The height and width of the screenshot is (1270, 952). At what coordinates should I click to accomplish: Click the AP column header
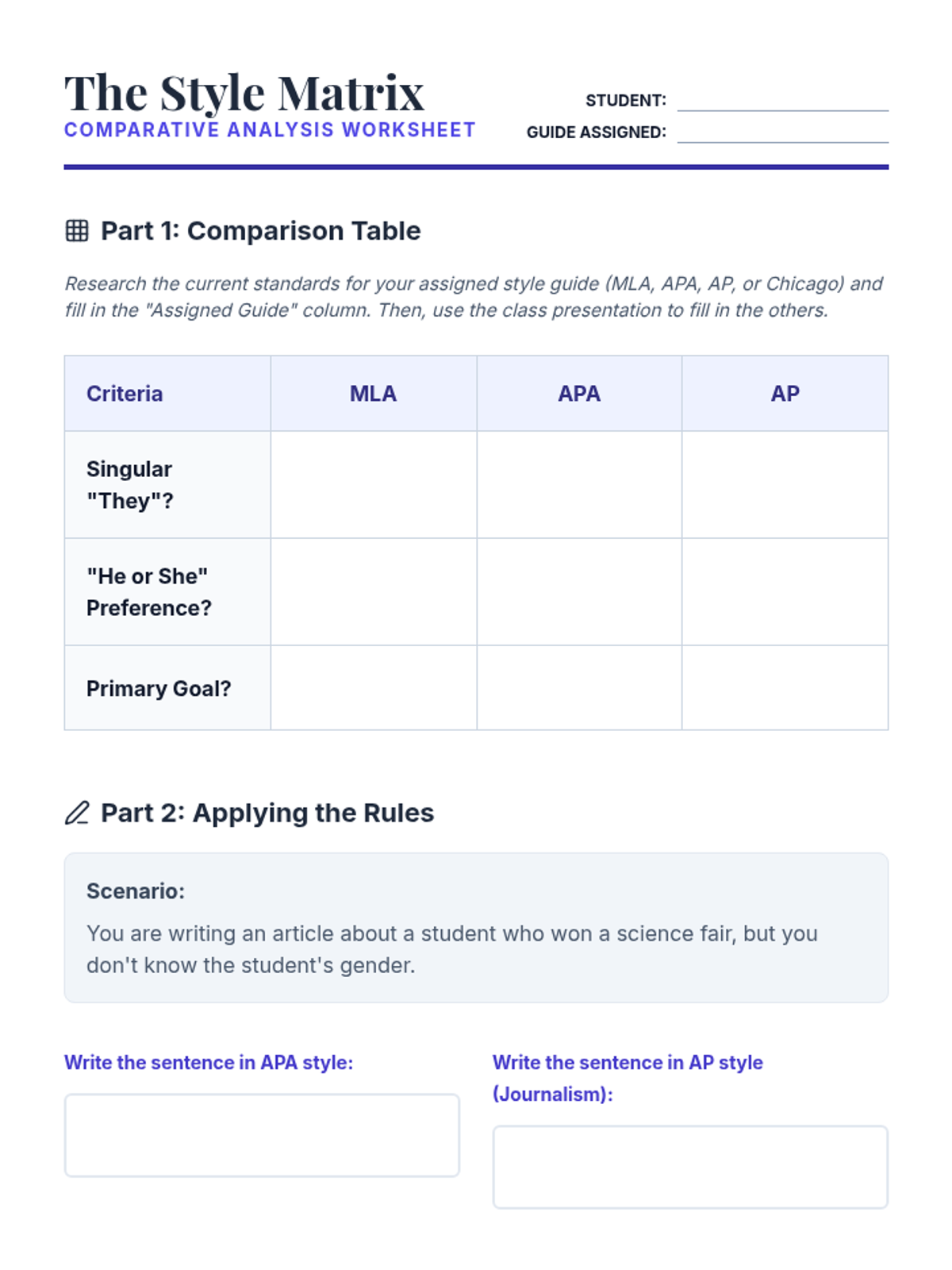click(785, 394)
